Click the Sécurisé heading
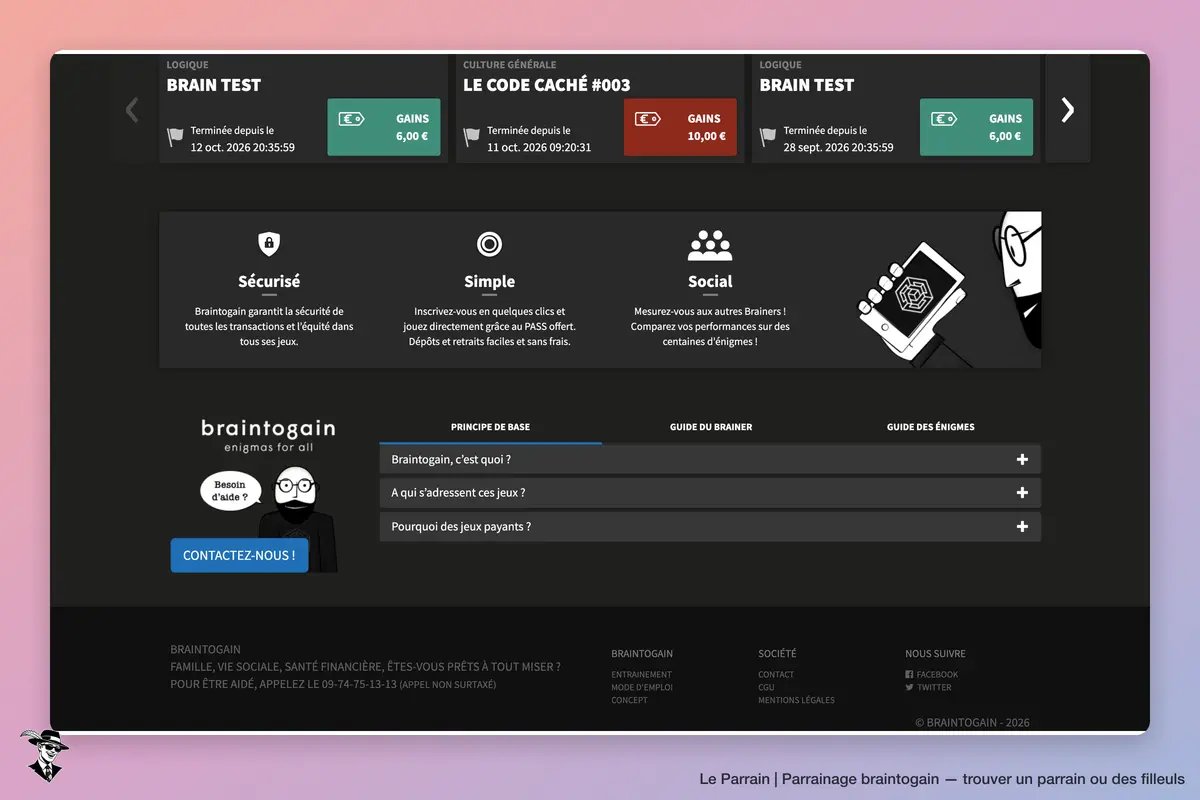The width and height of the screenshot is (1200, 800). (269, 282)
